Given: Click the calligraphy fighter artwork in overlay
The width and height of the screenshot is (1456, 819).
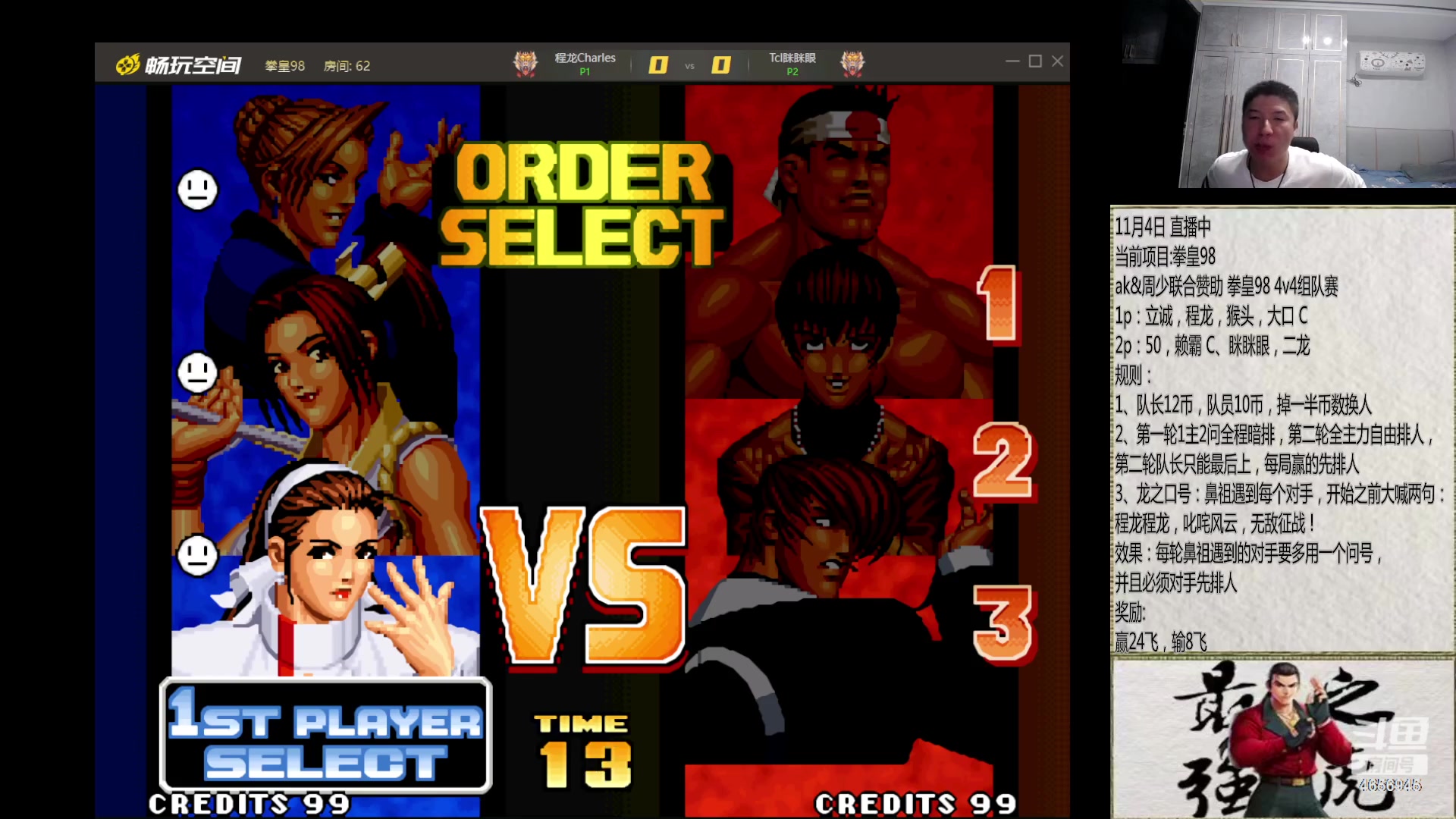Looking at the screenshot, I should 1282,739.
